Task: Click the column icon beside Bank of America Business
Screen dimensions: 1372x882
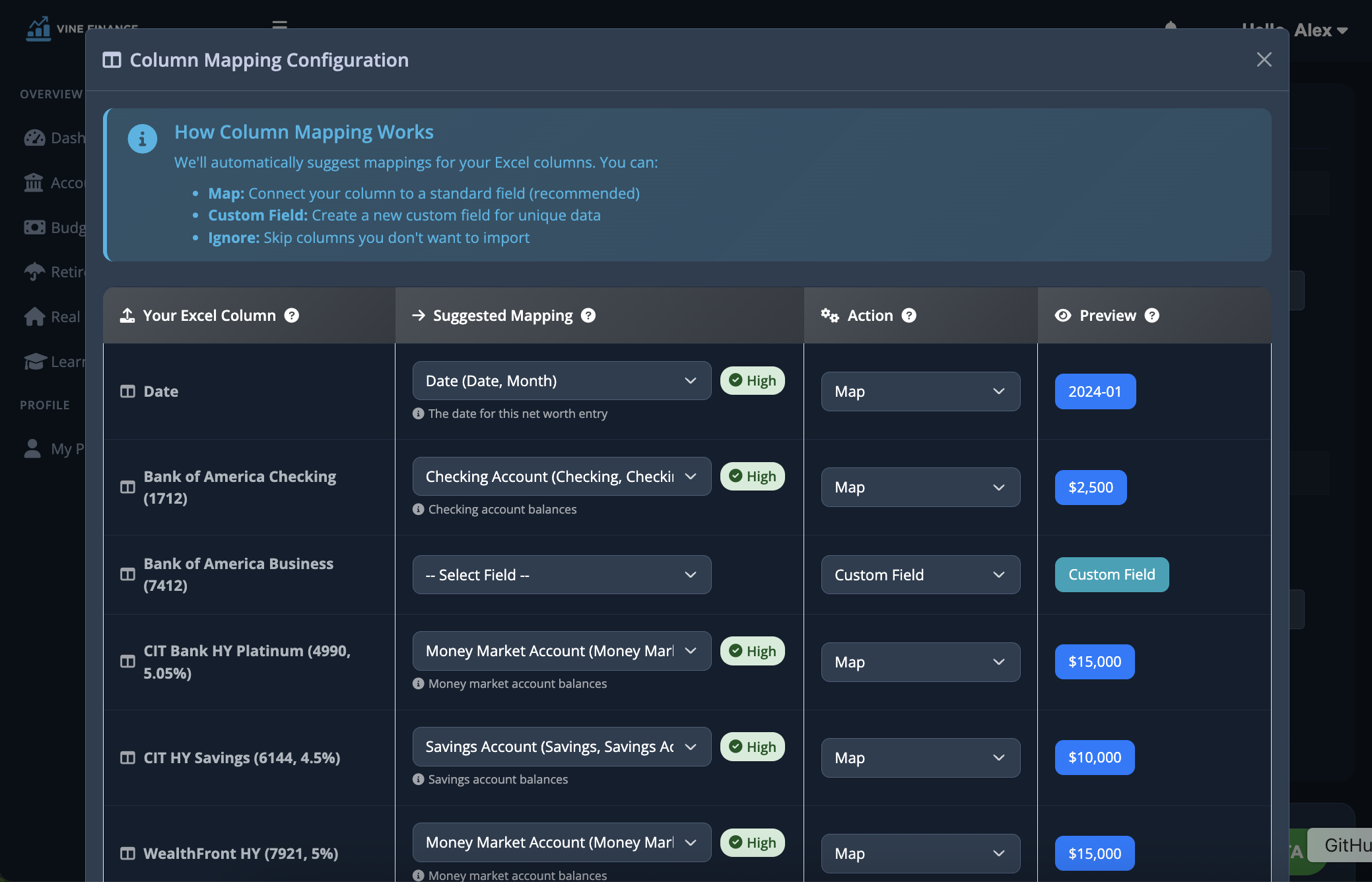Action: click(127, 574)
